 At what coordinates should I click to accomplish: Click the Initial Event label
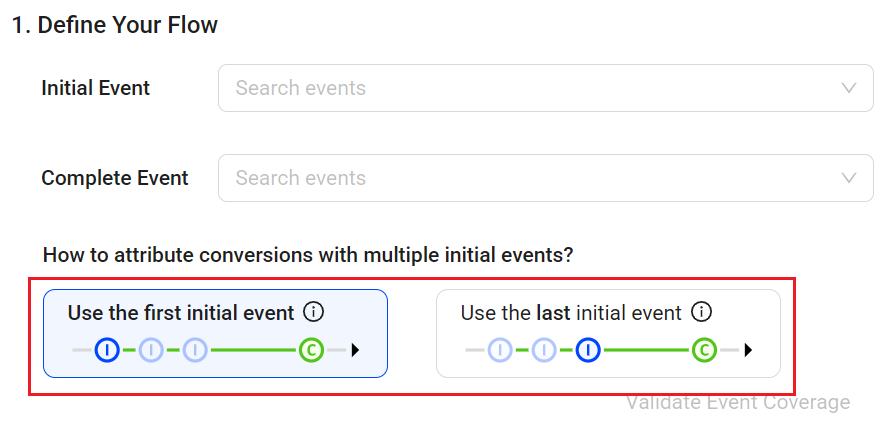[96, 88]
